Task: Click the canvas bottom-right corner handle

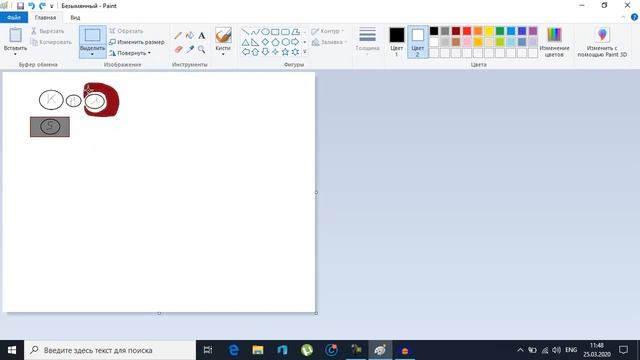Action: 316,313
